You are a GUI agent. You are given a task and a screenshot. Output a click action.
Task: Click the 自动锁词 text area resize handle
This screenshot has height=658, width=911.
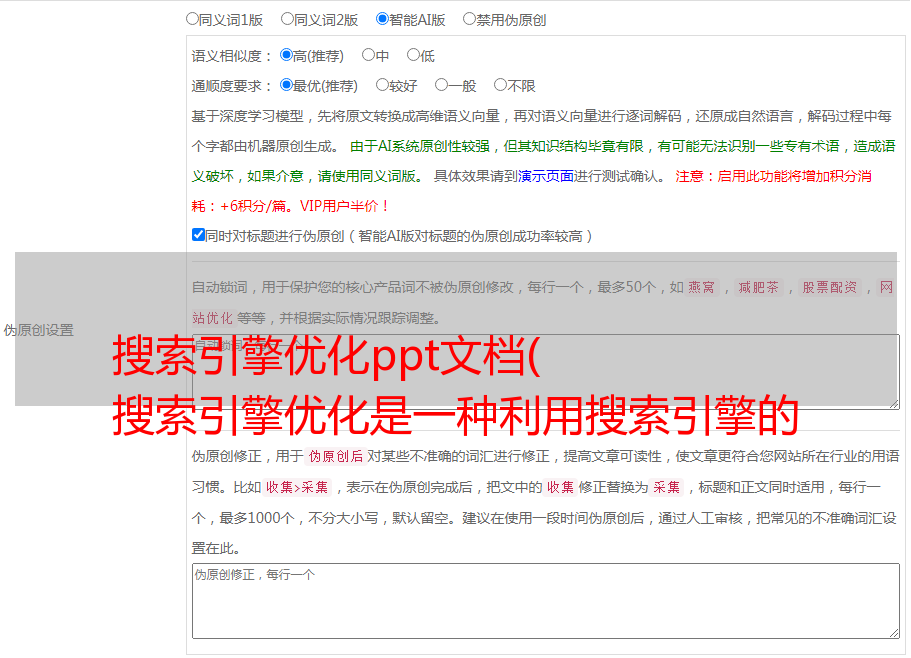click(893, 402)
